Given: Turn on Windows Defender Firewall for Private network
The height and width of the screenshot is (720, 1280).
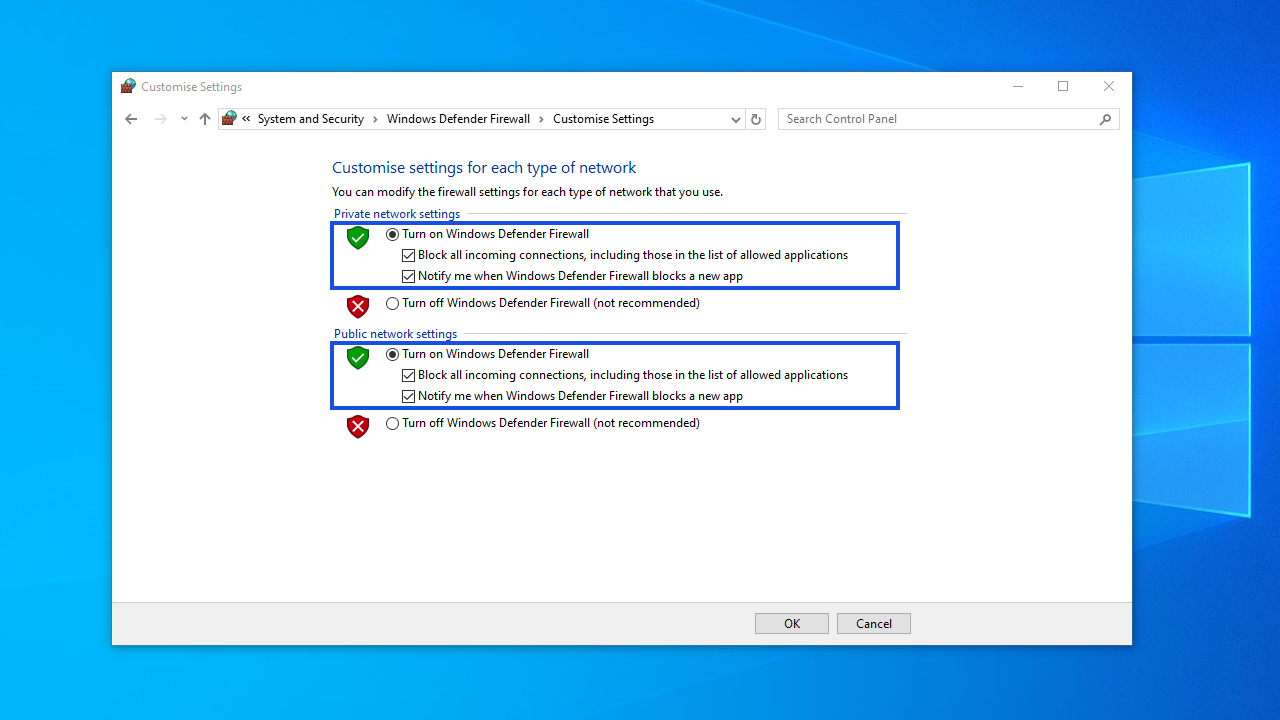Looking at the screenshot, I should (392, 234).
